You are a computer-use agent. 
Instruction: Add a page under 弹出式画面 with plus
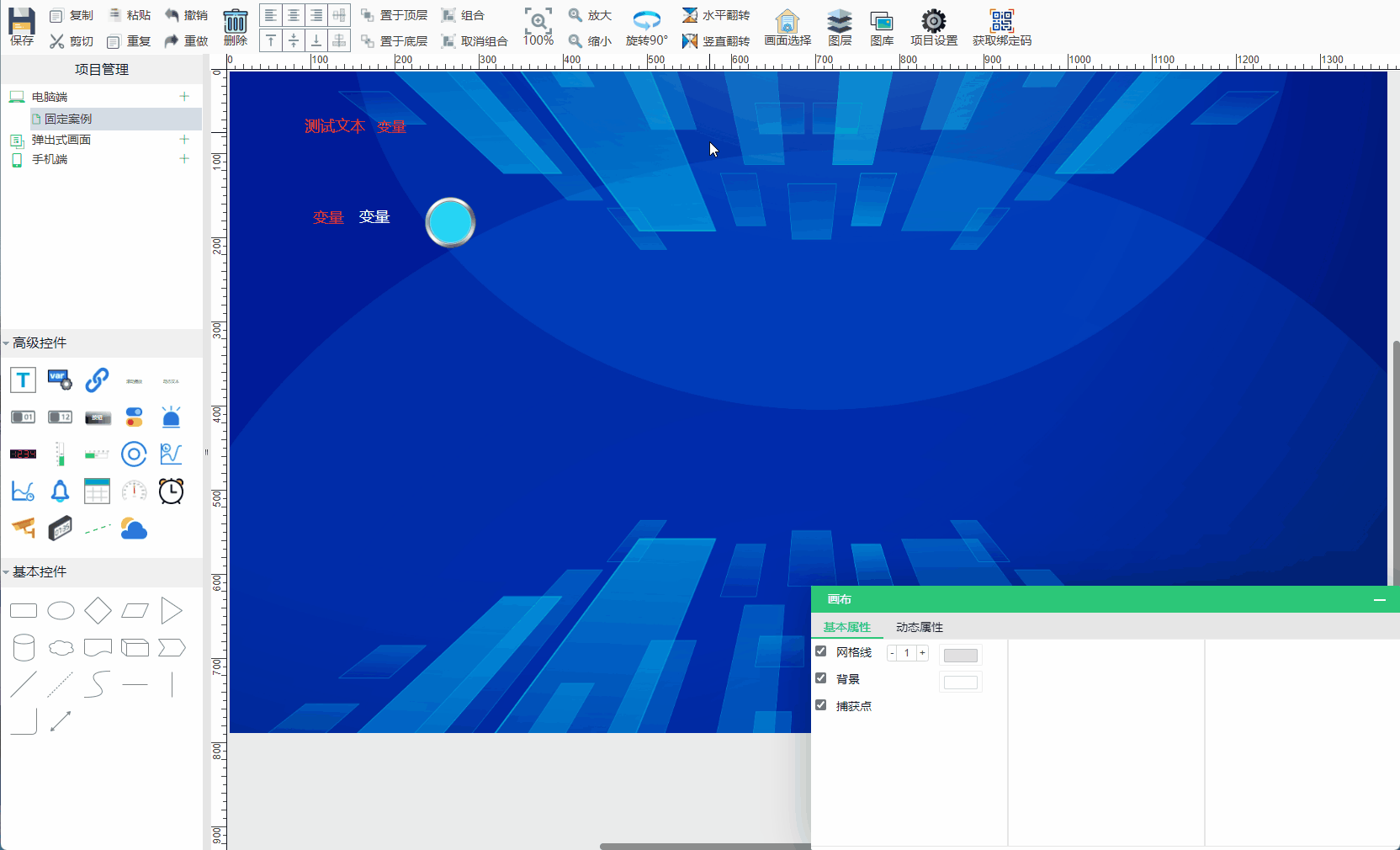(x=184, y=140)
